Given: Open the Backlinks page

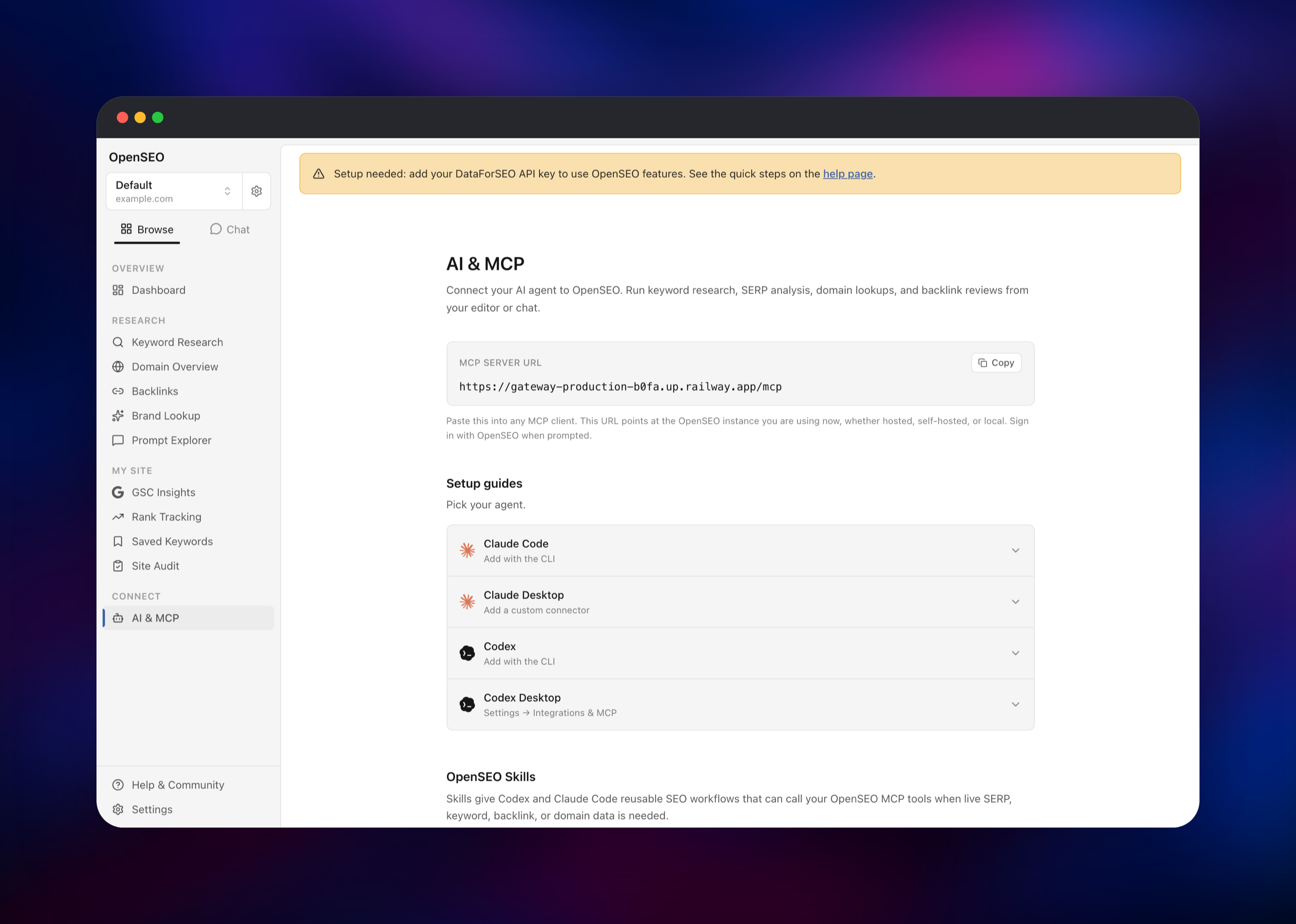Looking at the screenshot, I should coord(188,391).
